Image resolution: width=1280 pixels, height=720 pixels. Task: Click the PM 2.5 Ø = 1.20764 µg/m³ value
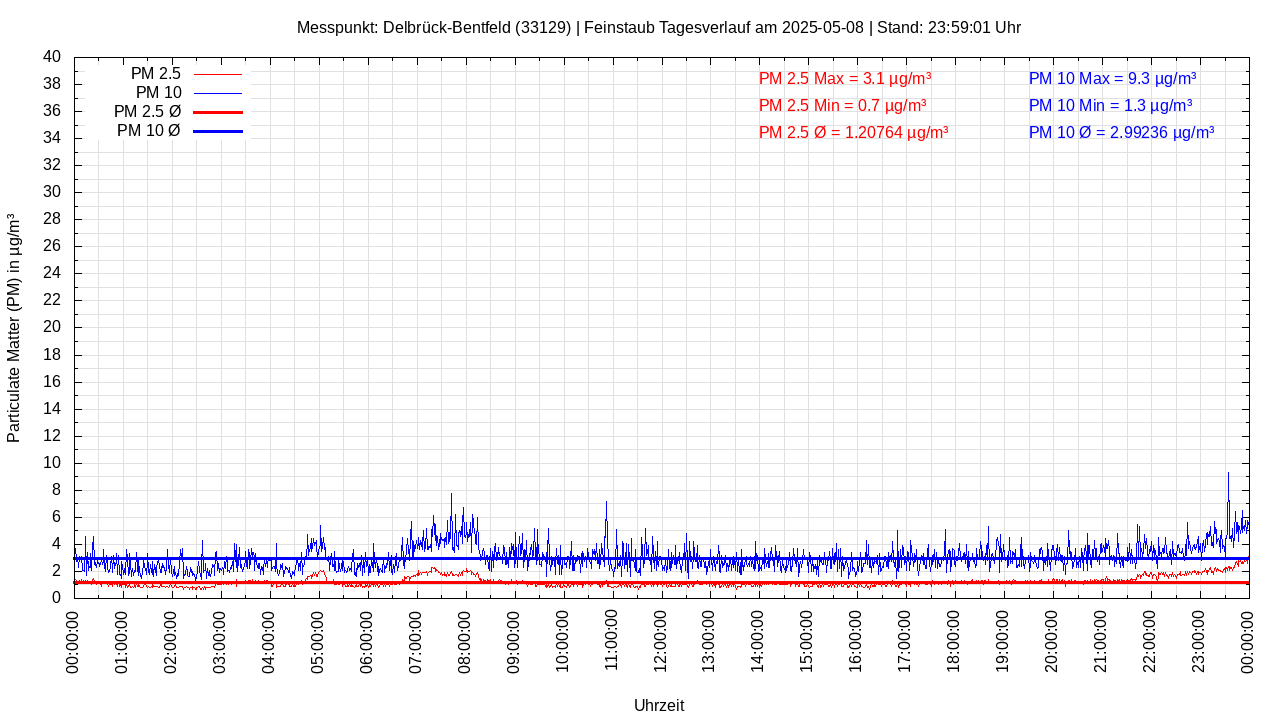(853, 133)
